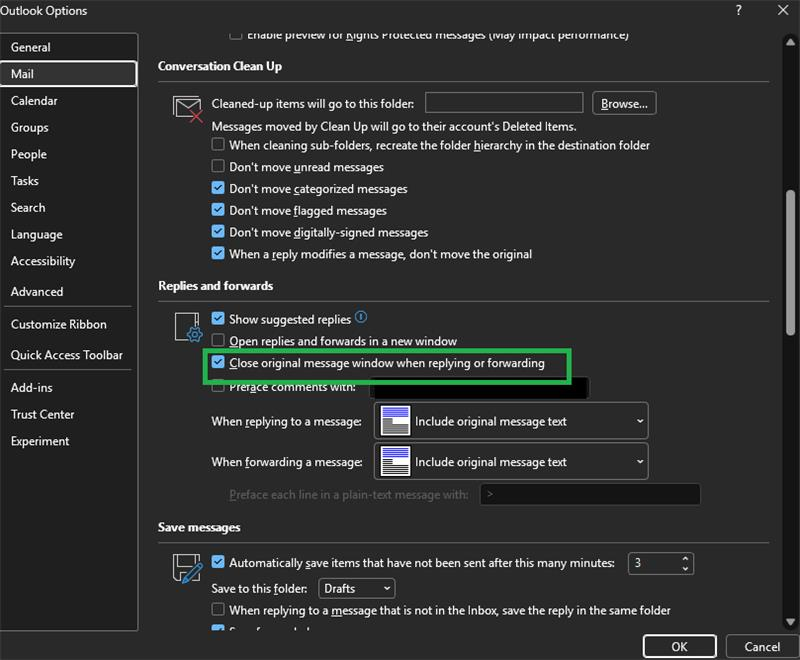Click the cleaned-up items folder input field
Screen dimensions: 800x660
pyautogui.click(x=504, y=103)
